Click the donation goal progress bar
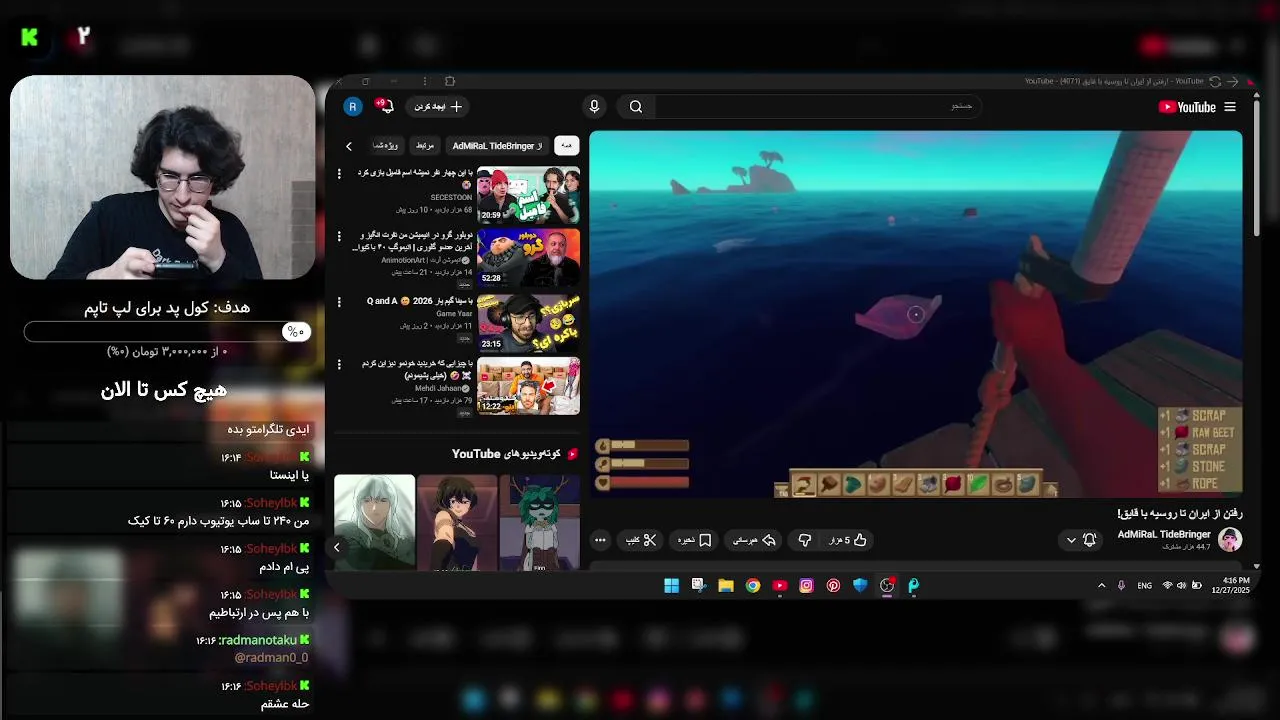 click(168, 331)
